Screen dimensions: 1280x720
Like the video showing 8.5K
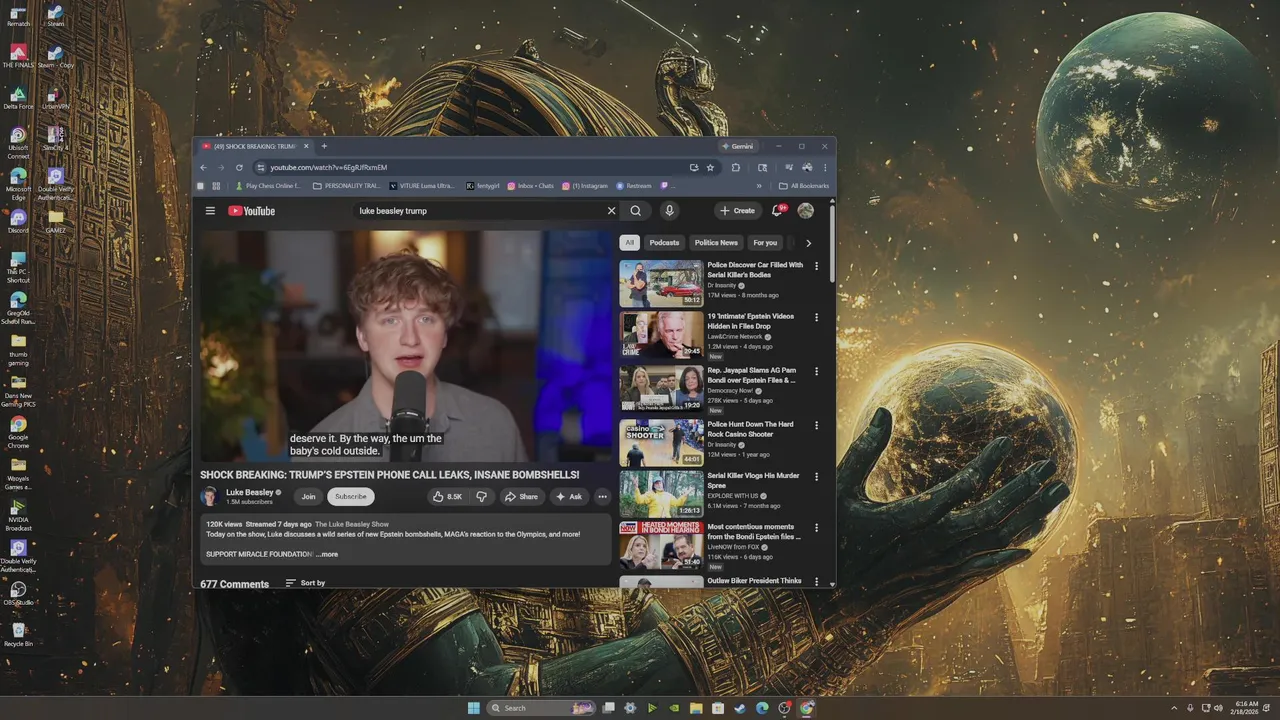[x=448, y=497]
